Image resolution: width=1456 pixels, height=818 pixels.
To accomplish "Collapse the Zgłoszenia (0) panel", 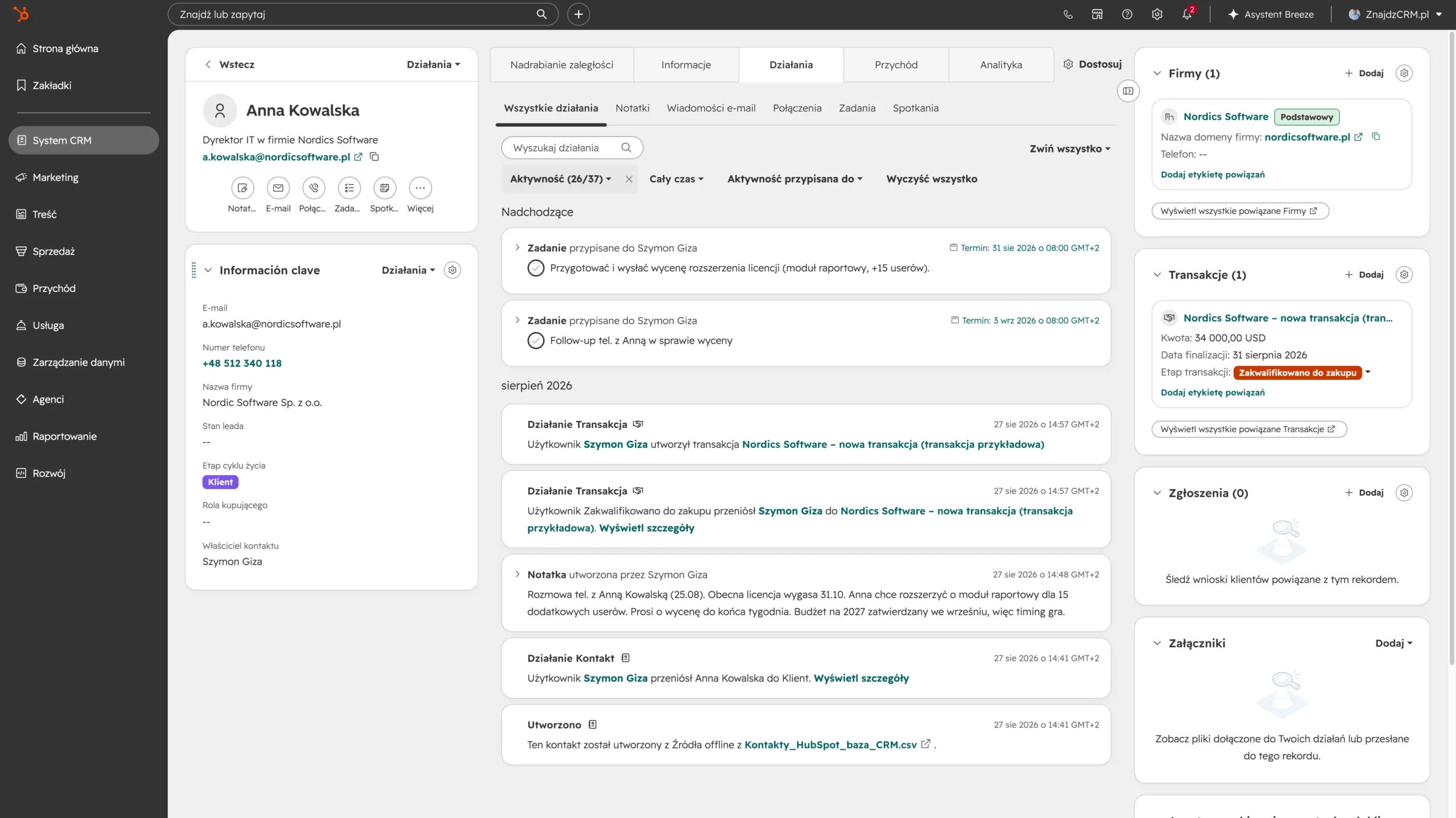I will (1157, 493).
